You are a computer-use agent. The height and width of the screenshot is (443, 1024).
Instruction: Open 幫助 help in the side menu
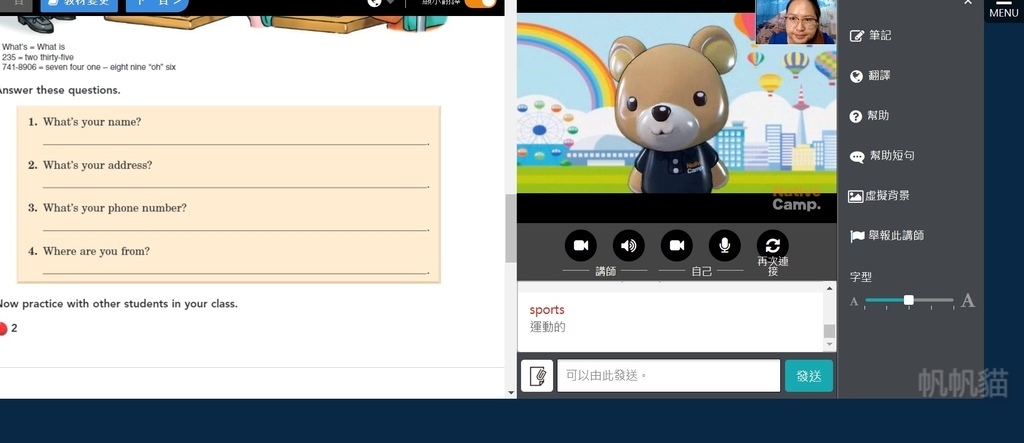coord(869,116)
